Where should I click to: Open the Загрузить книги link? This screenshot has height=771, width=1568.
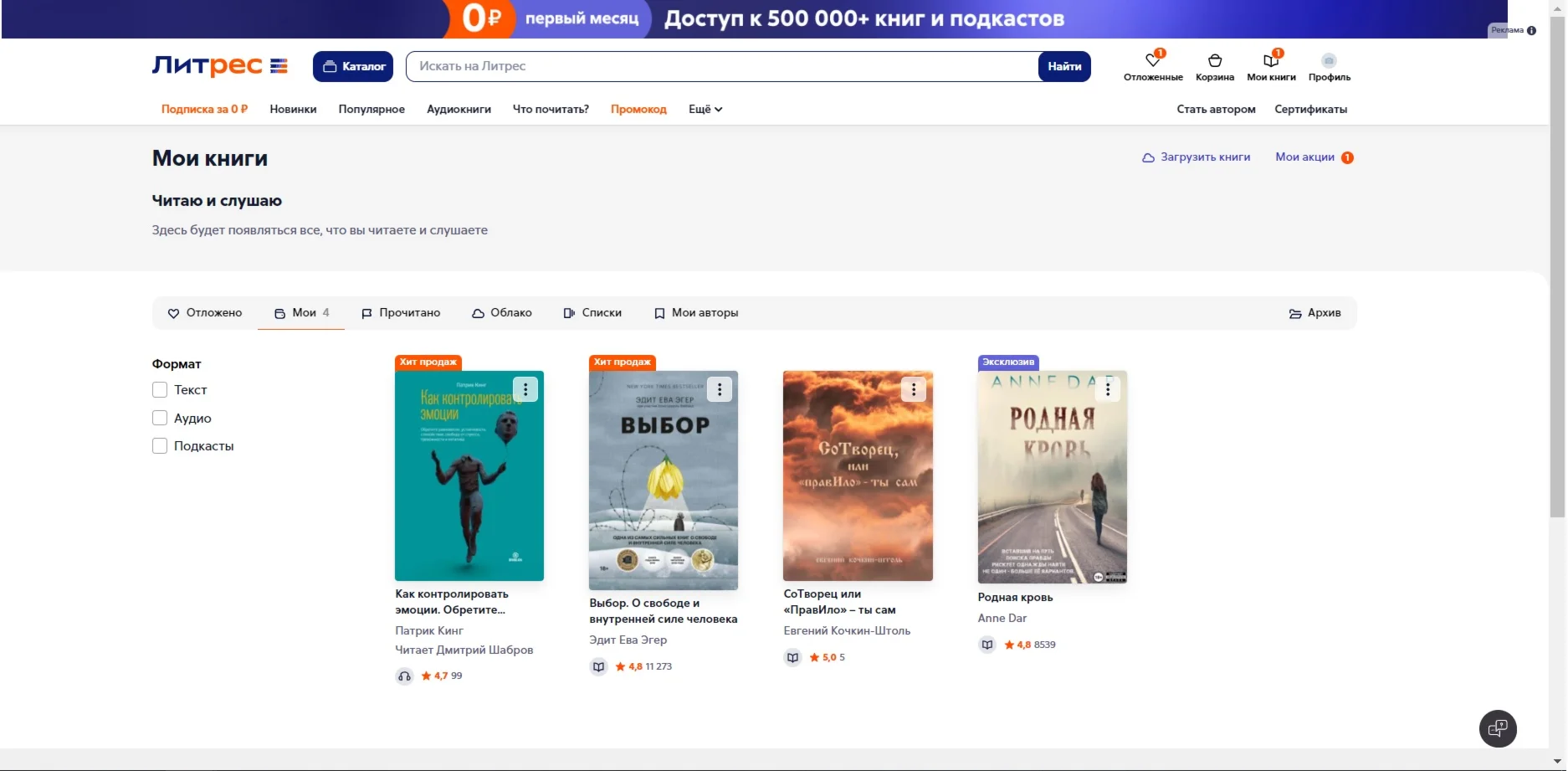1196,157
